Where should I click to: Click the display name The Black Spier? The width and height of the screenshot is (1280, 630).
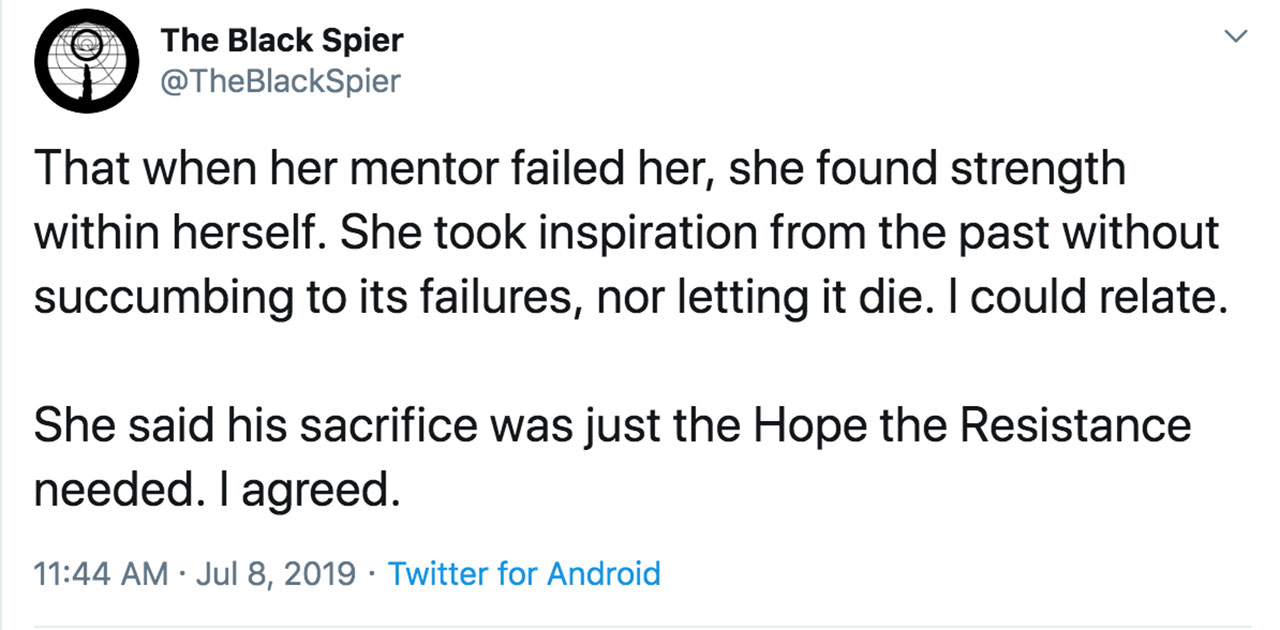(281, 40)
